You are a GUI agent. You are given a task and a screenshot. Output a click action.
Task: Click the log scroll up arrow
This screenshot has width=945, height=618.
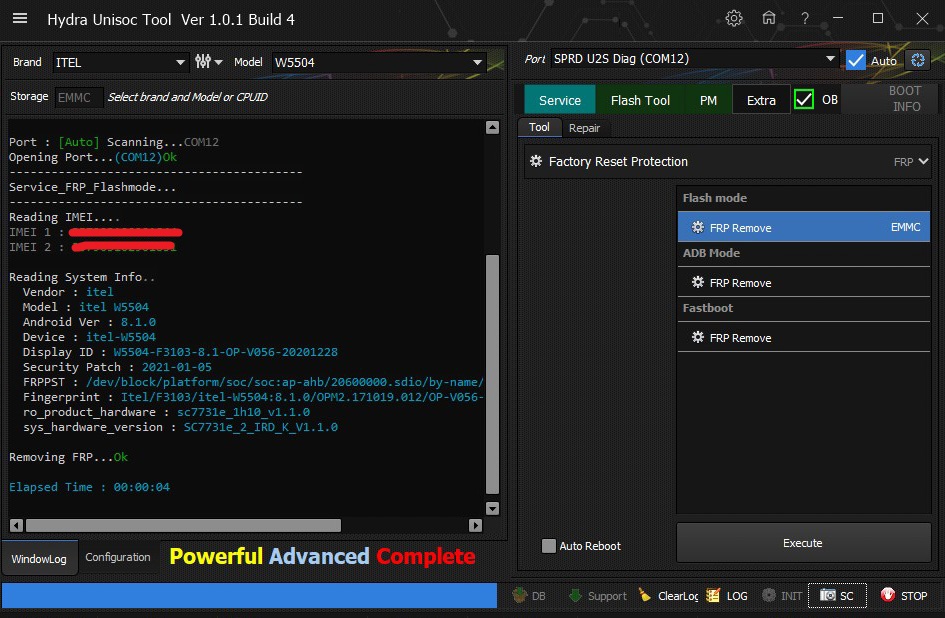(x=492, y=127)
